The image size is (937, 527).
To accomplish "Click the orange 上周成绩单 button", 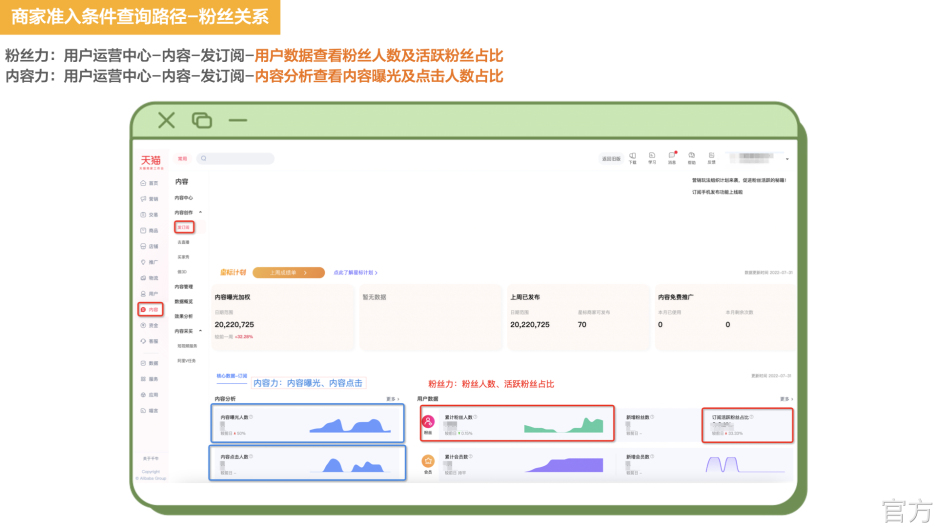I will [288, 272].
